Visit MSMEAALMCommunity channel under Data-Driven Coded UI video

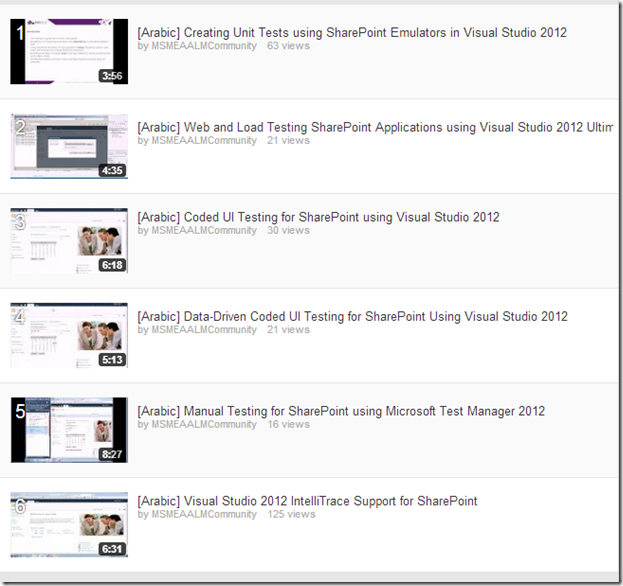point(204,330)
